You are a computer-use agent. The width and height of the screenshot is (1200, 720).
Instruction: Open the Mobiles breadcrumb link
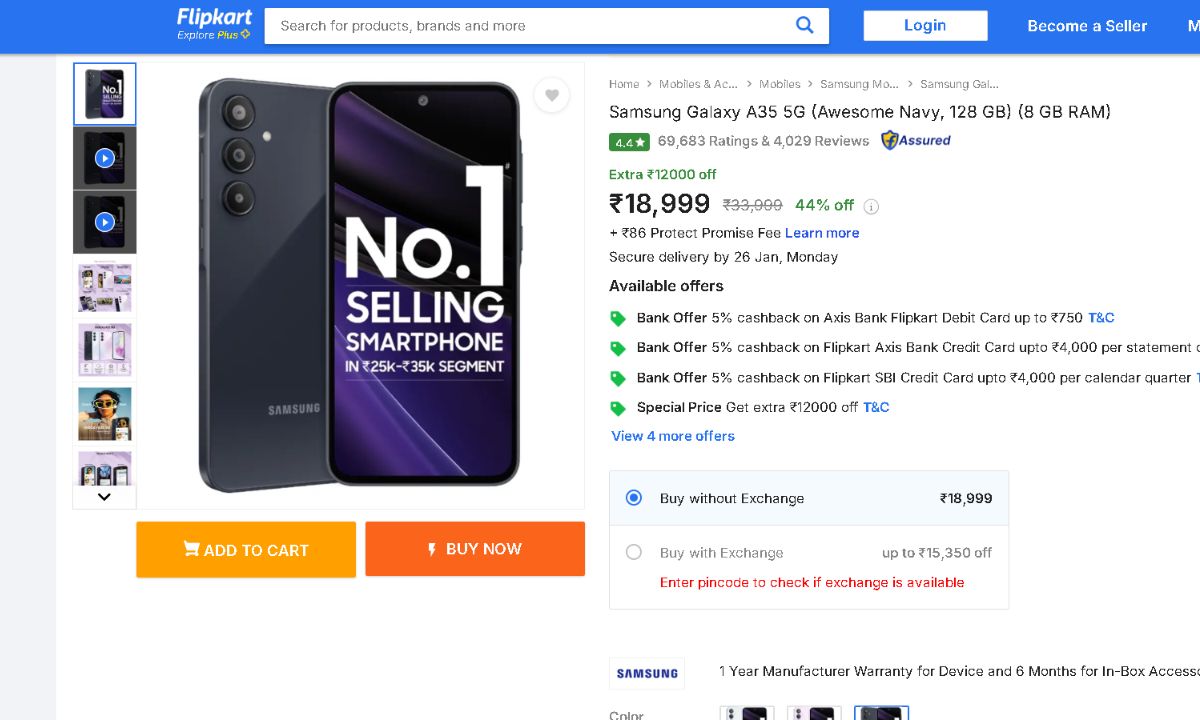point(779,84)
